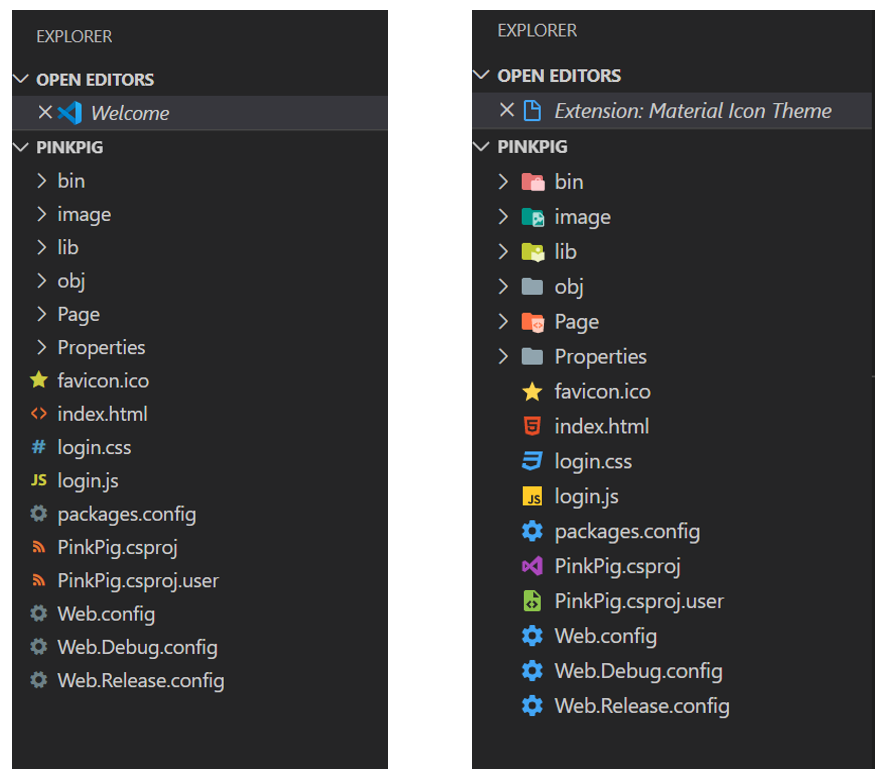Viewport: 883px width, 777px height.
Task: Select the HTML5 icon next to index.html
Action: click(x=533, y=426)
